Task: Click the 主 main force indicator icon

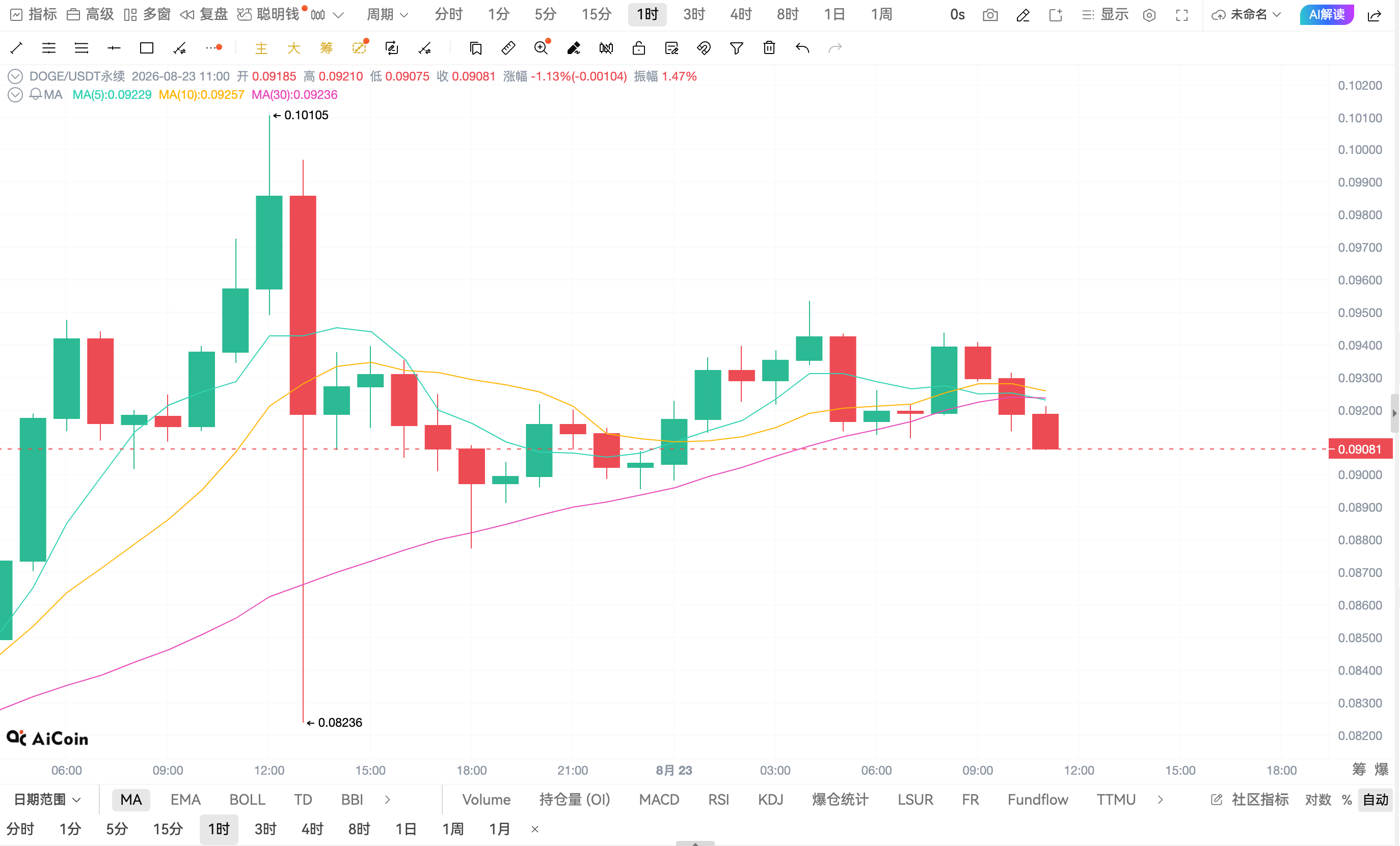Action: pos(261,48)
